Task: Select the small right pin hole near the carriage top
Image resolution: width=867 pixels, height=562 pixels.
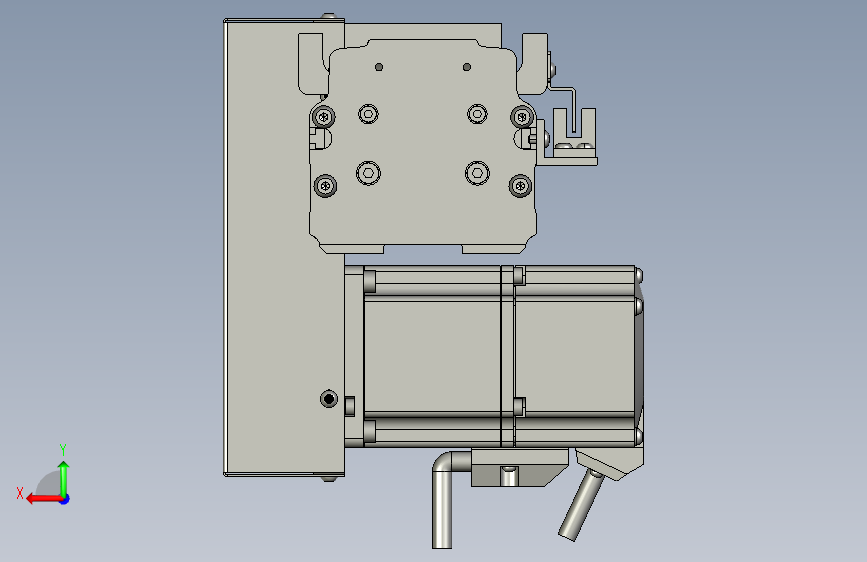Action: [467, 67]
